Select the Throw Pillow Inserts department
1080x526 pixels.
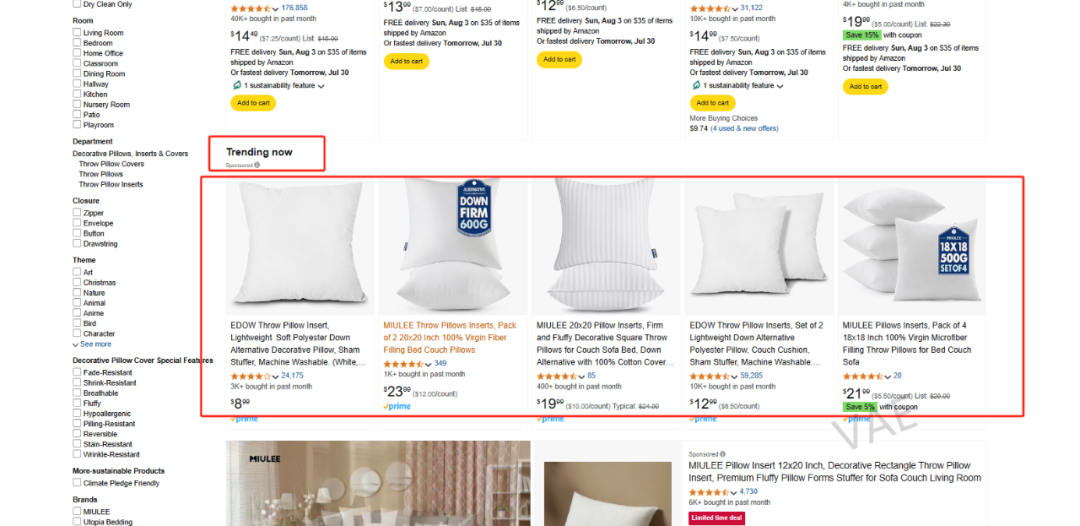pyautogui.click(x=111, y=184)
